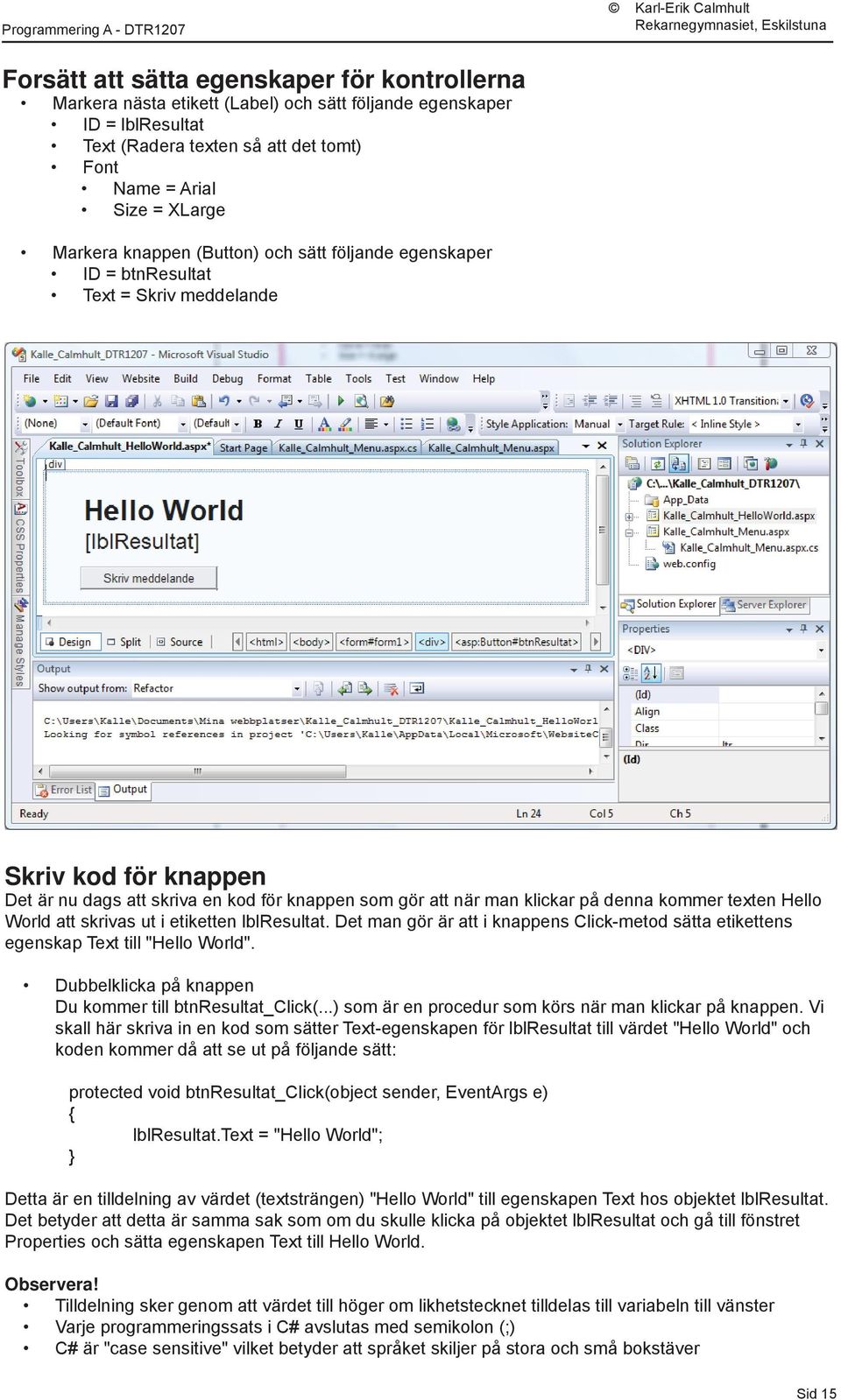Switch to Split view

124,642
